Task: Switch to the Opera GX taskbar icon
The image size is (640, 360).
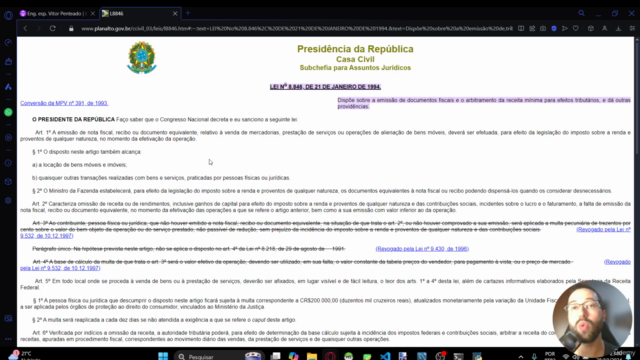Action: coord(330,356)
